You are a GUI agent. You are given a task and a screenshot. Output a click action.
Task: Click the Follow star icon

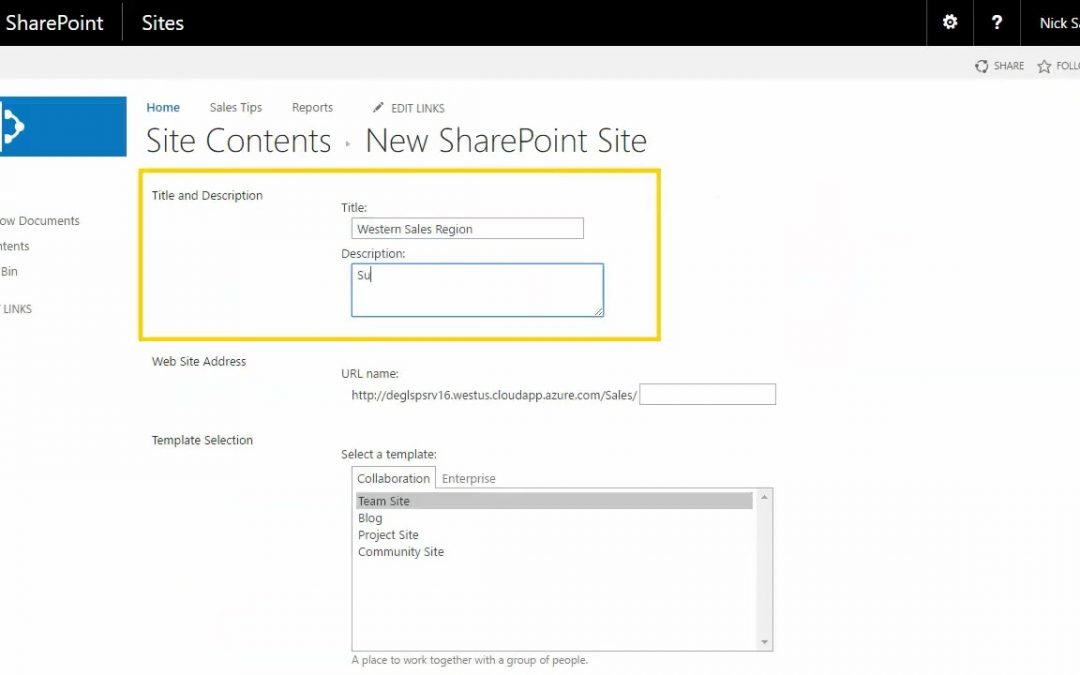point(1044,66)
